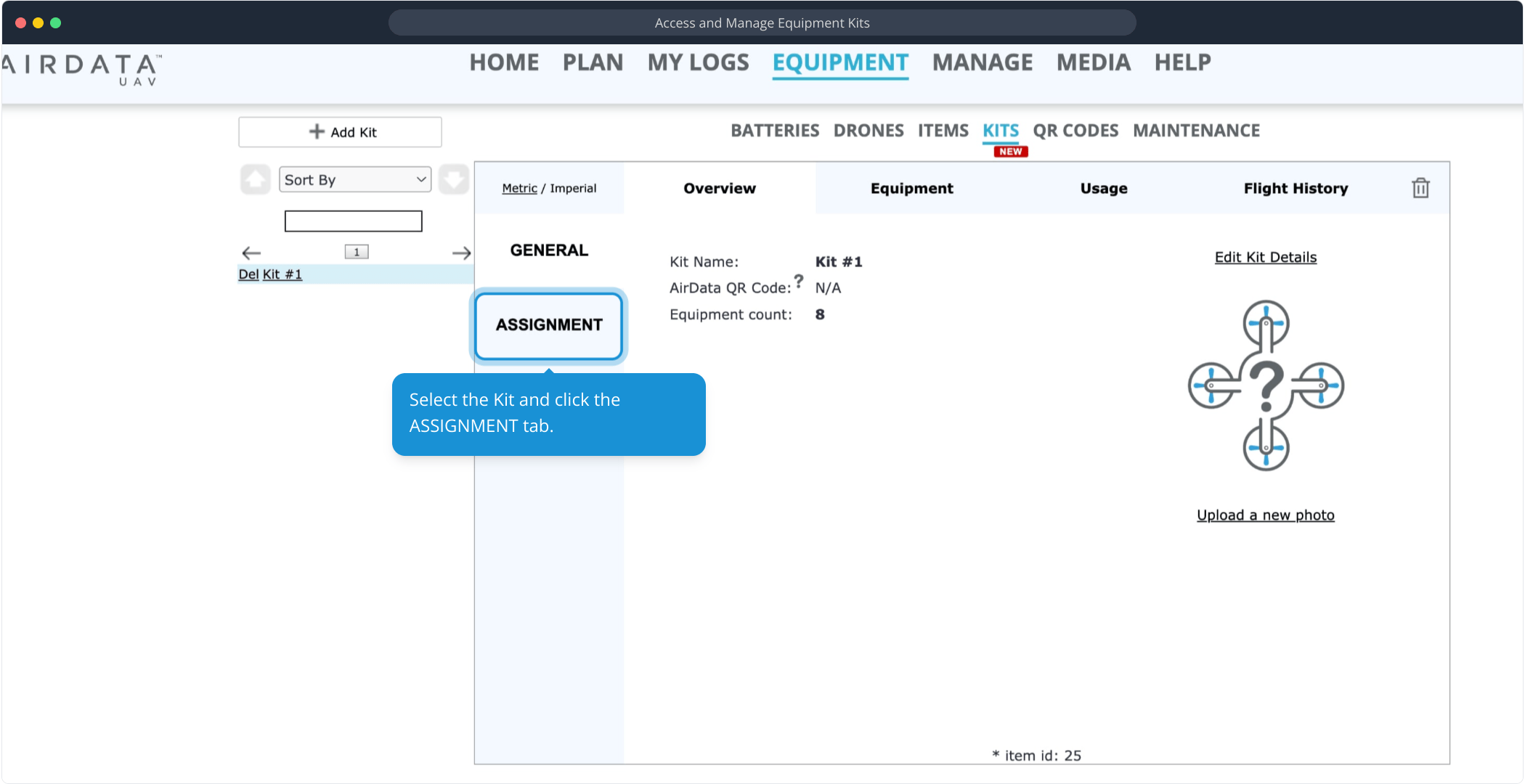
Task: Click the kit search input field
Action: coord(353,221)
